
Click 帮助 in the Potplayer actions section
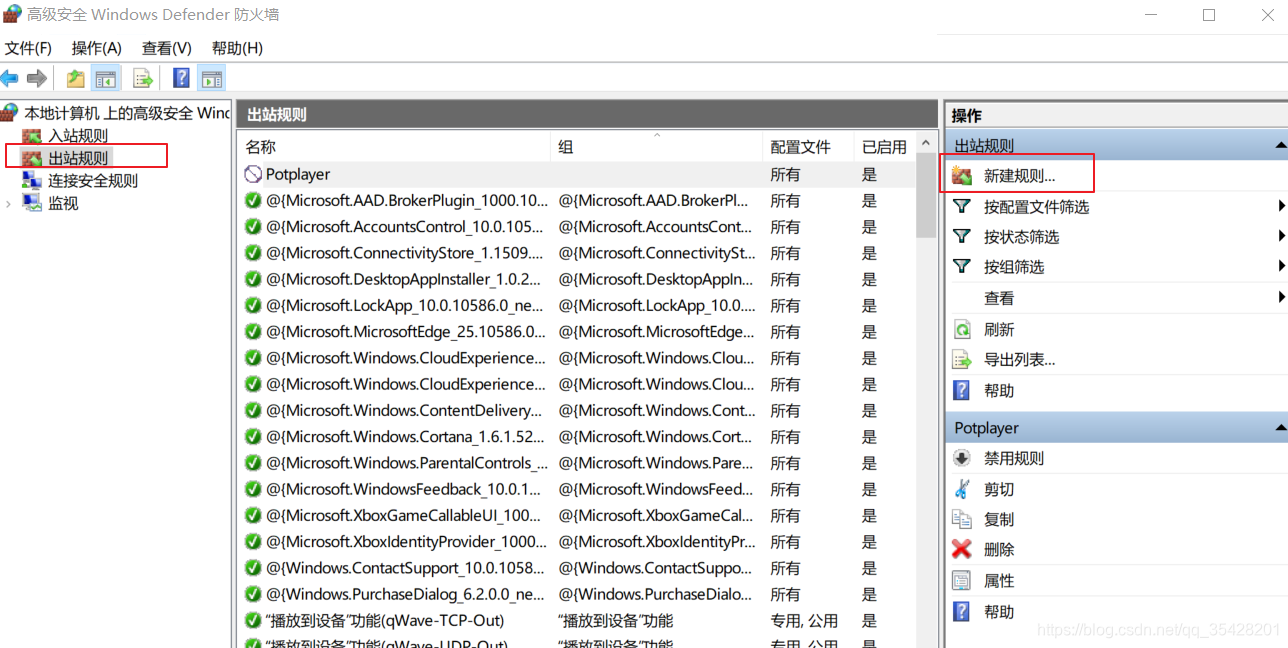pyautogui.click(x=999, y=611)
